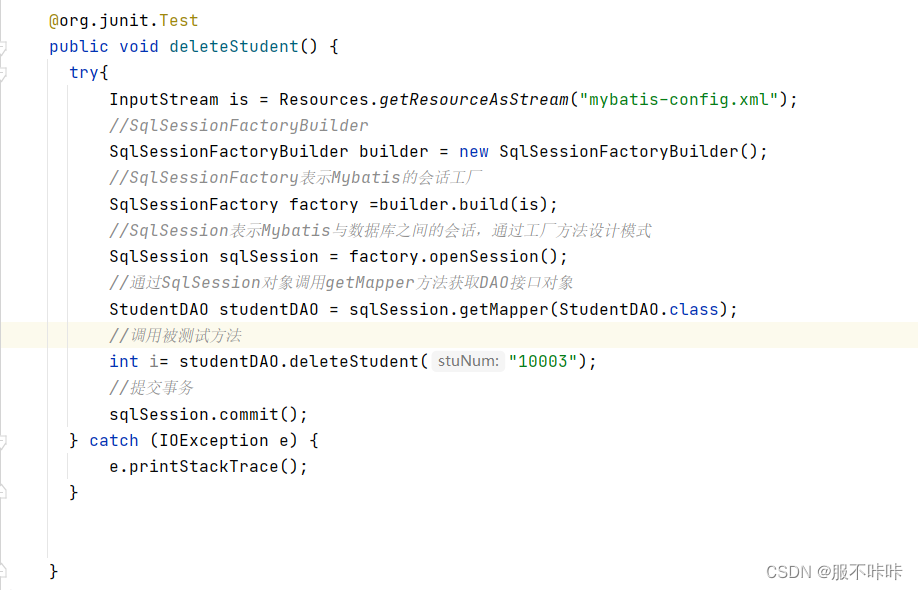Click the comment mentioning 工厂方法设计模式
This screenshot has height=590, width=918.
tap(380, 231)
